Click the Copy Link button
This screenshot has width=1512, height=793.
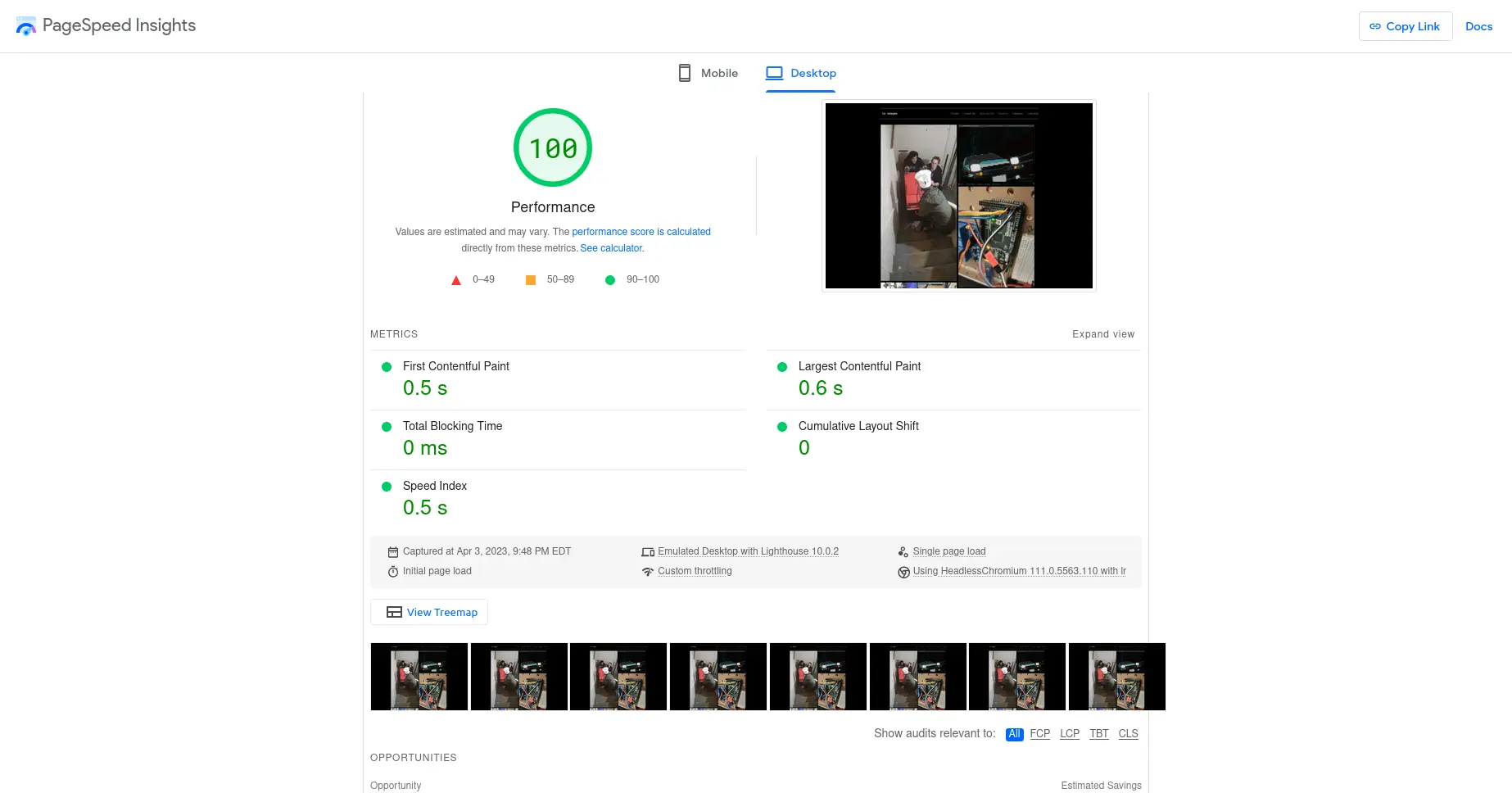(1406, 26)
